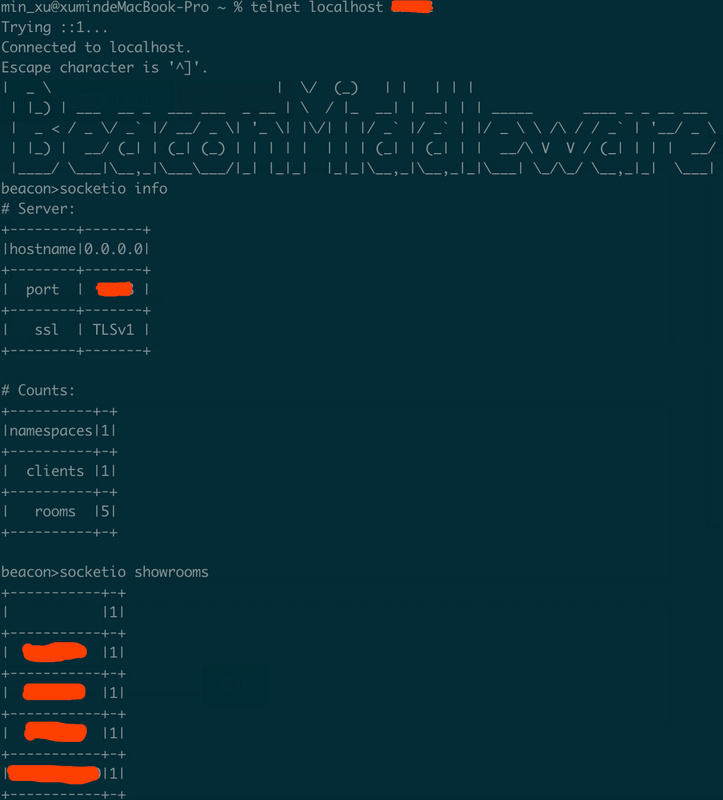Click the namespaces count row
723x800 pixels.
(x=60, y=431)
